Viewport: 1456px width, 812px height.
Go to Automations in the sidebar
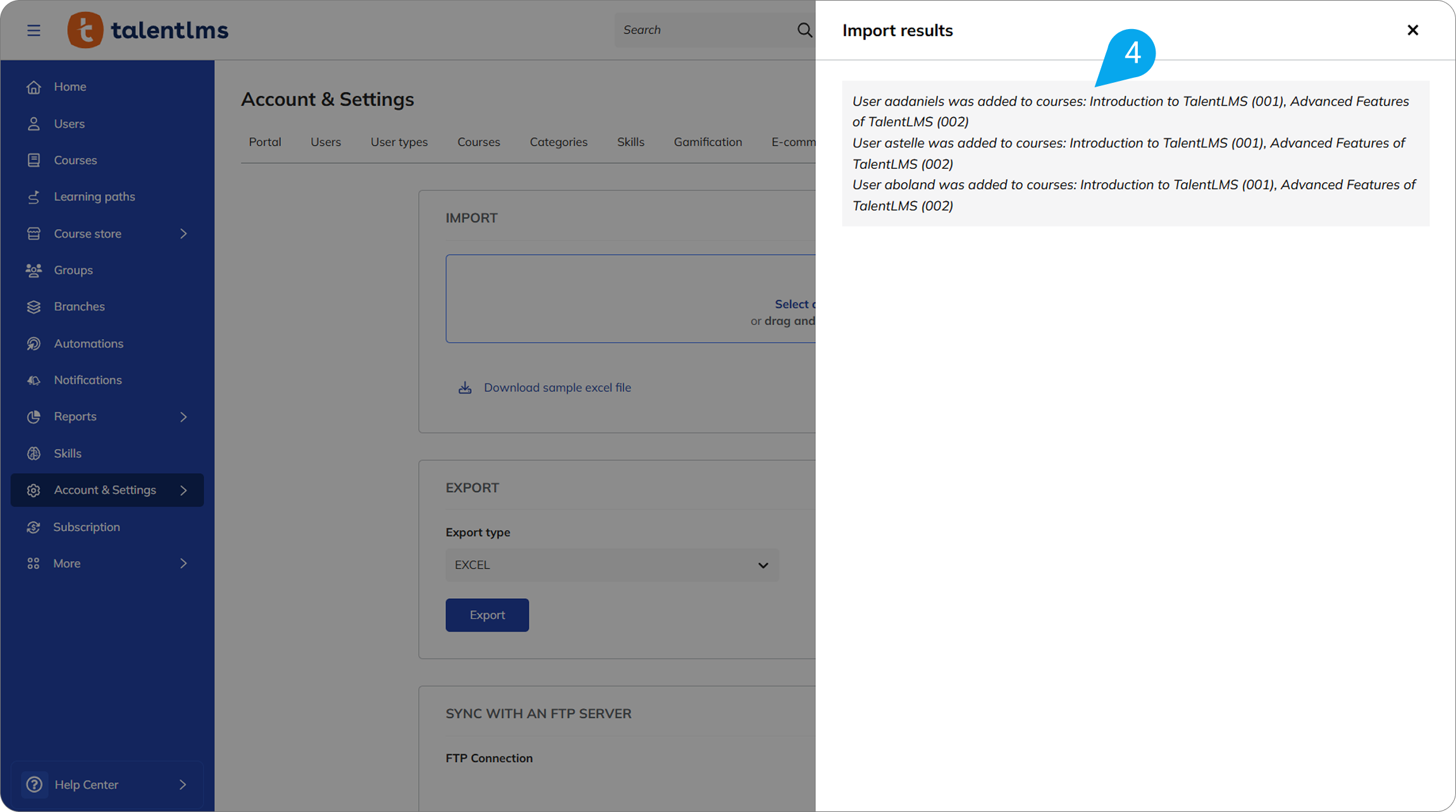(x=88, y=343)
